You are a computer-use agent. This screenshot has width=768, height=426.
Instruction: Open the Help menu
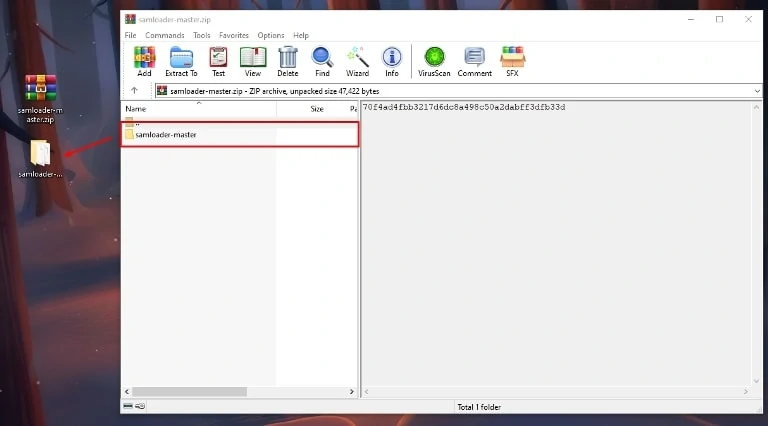click(301, 35)
